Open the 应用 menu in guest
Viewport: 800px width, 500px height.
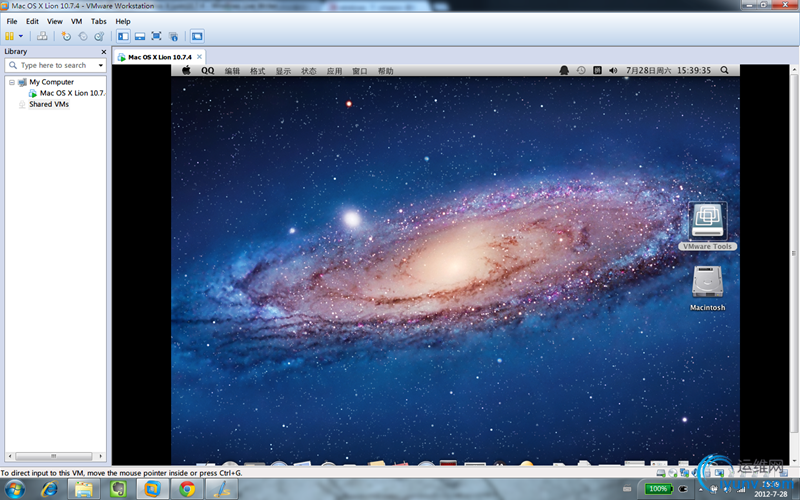coord(334,71)
